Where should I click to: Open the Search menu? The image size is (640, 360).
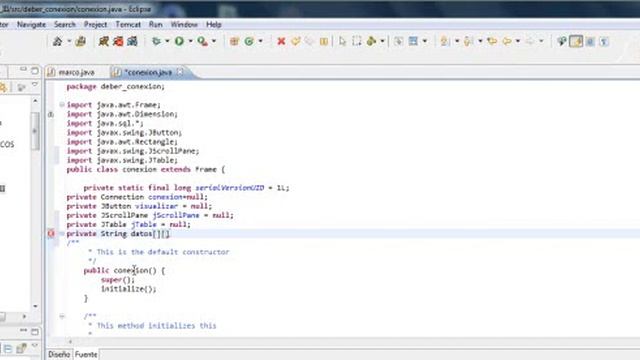[x=64, y=24]
